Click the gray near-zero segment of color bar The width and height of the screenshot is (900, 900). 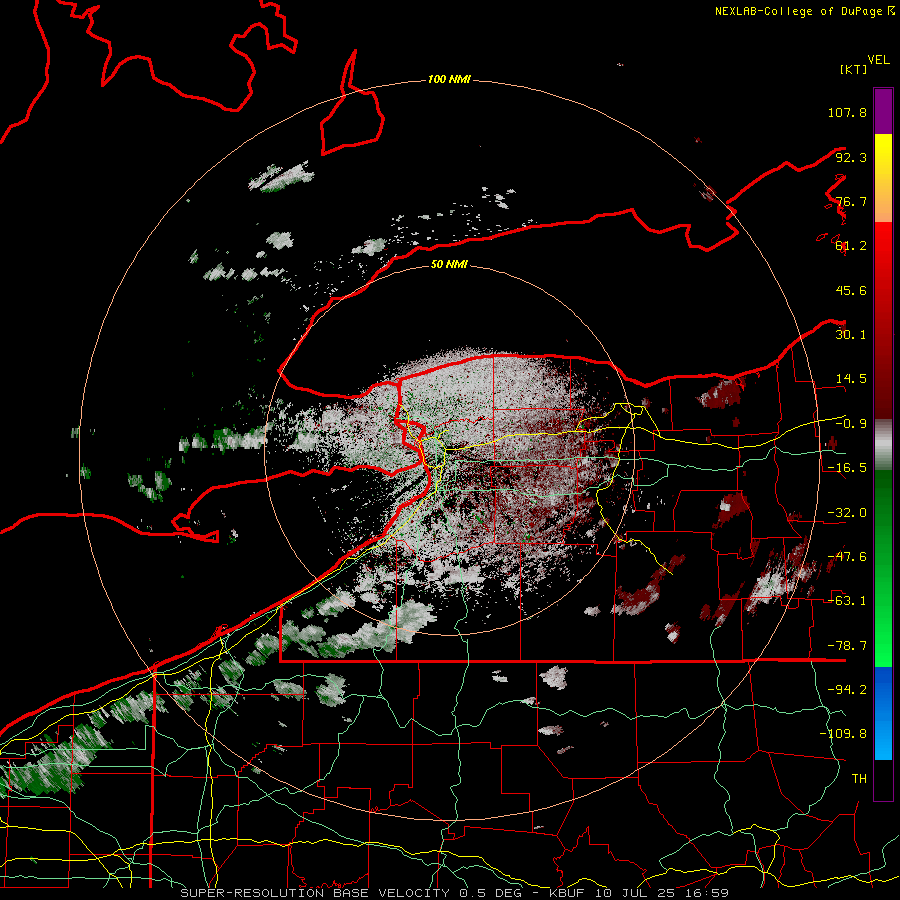coord(883,445)
